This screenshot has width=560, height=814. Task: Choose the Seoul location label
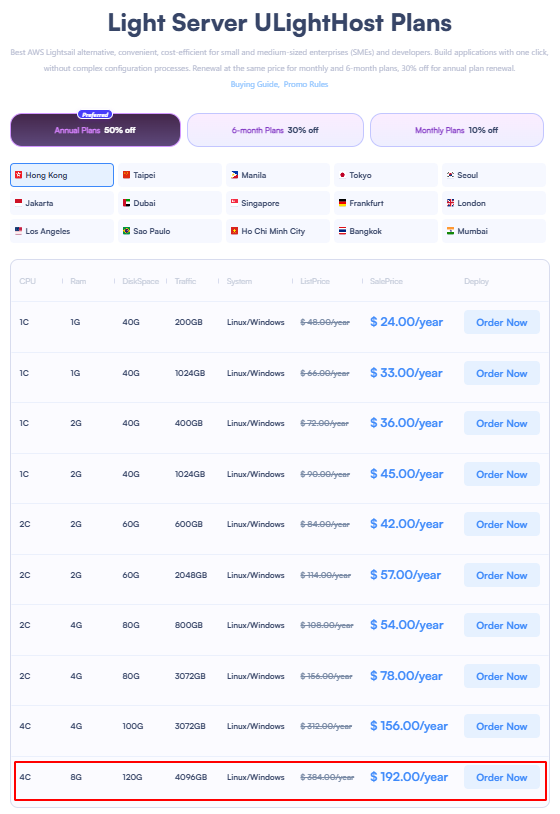(468, 175)
